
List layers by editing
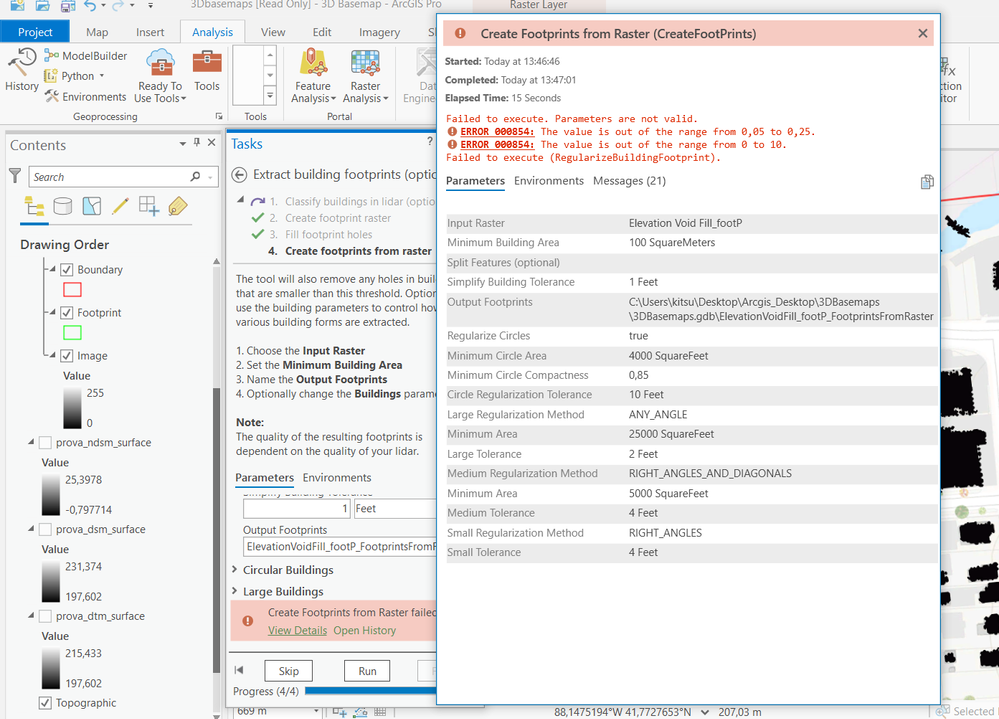(x=120, y=206)
